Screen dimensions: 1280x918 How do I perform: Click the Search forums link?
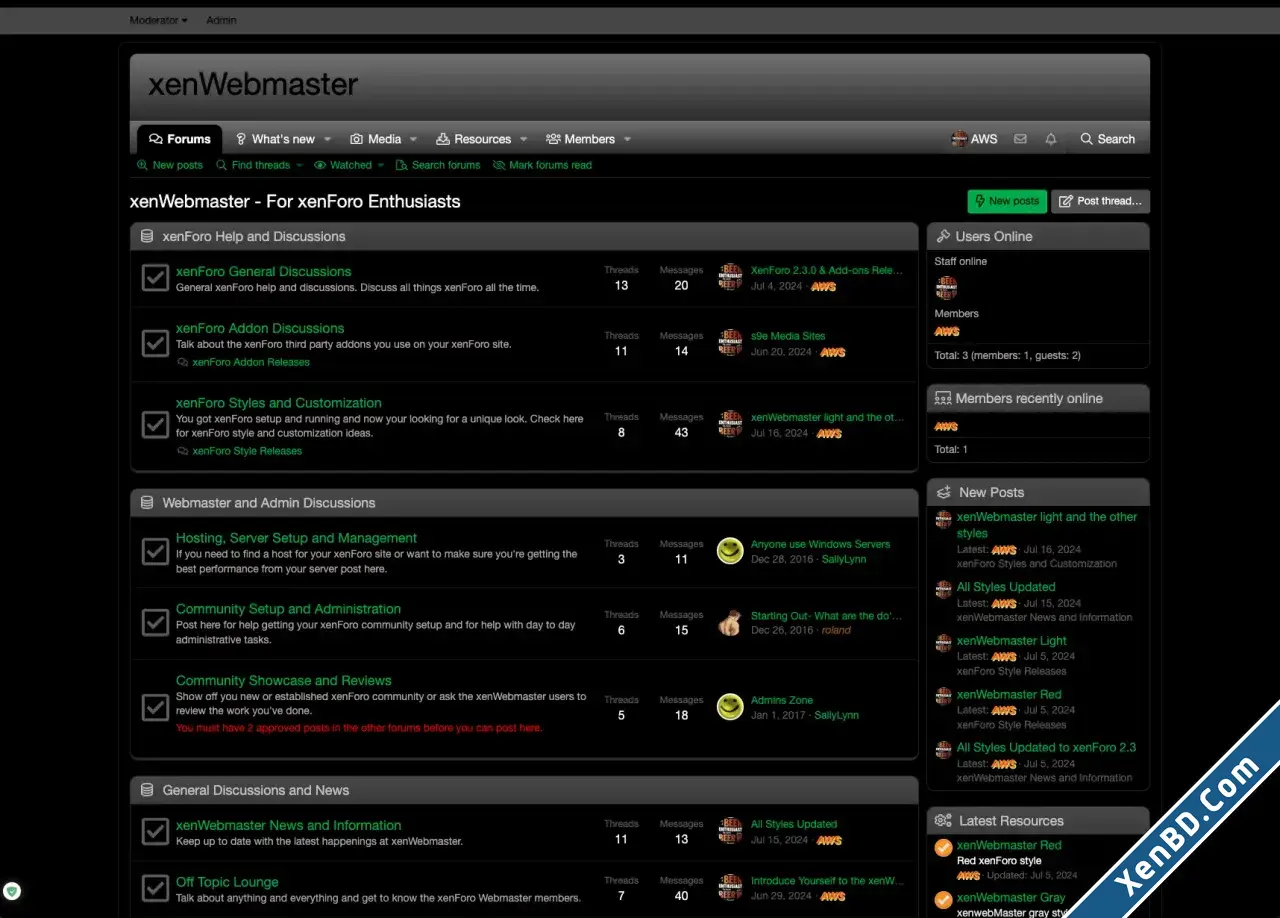[x=438, y=165]
